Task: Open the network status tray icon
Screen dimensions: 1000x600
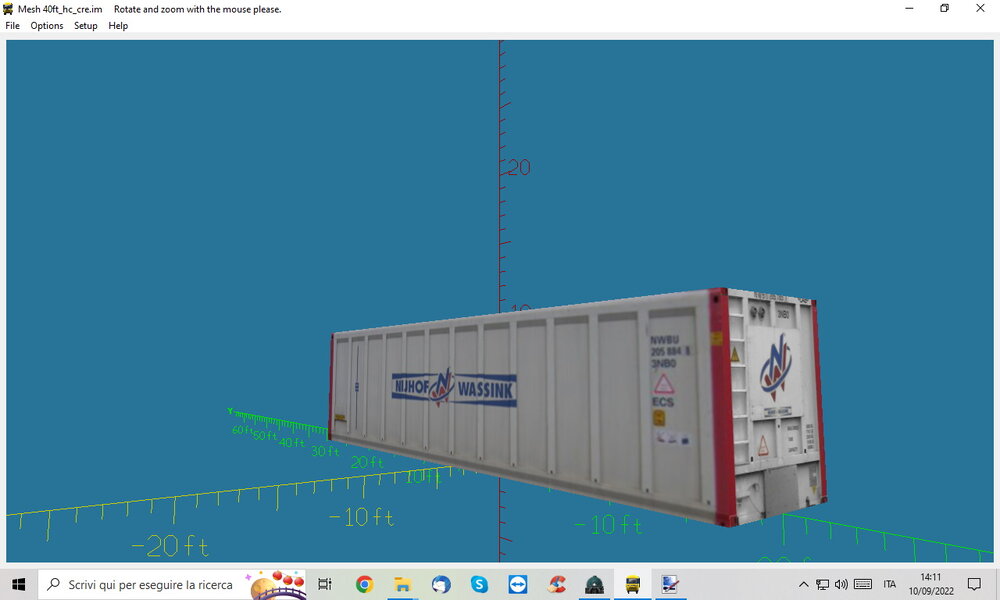Action: point(823,584)
